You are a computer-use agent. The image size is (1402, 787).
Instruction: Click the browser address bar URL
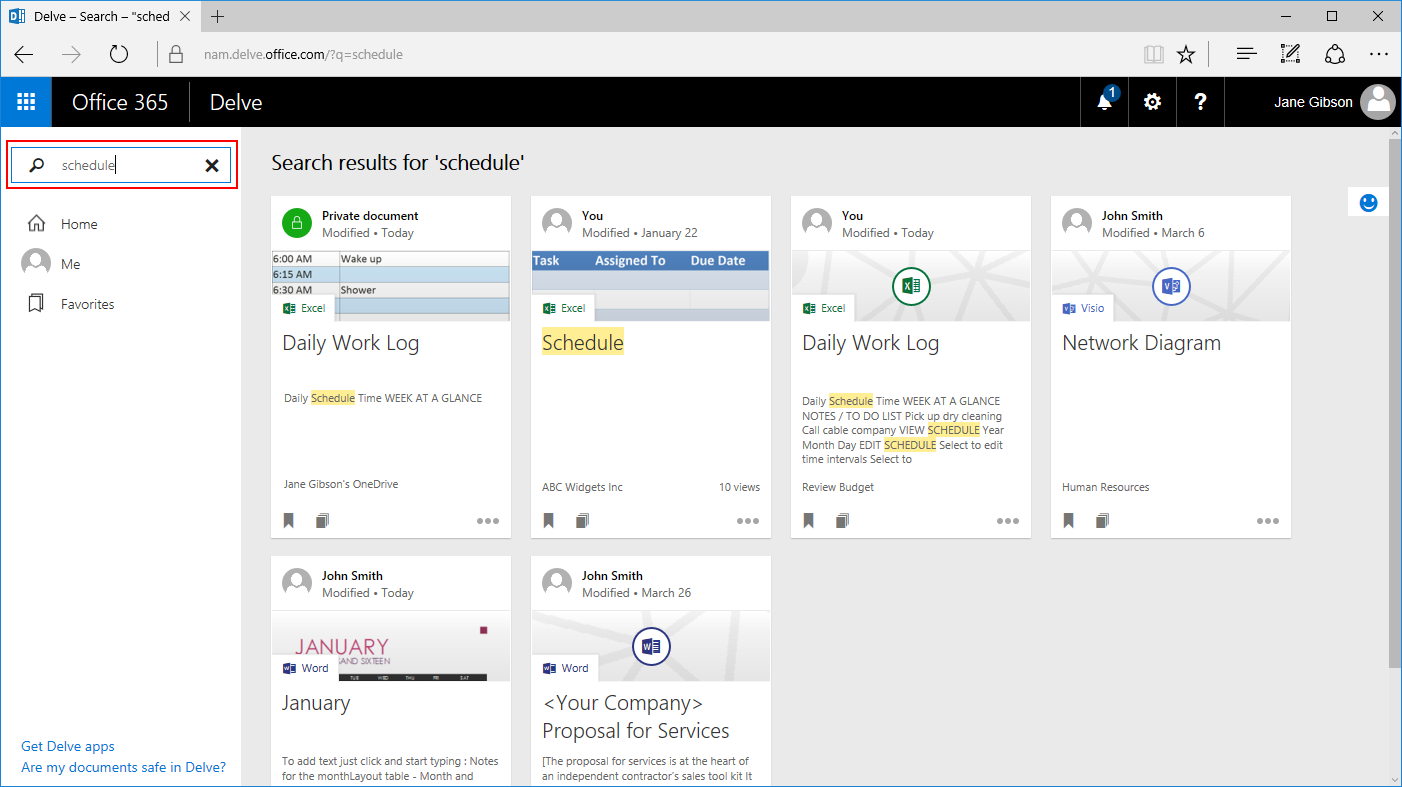coord(303,54)
